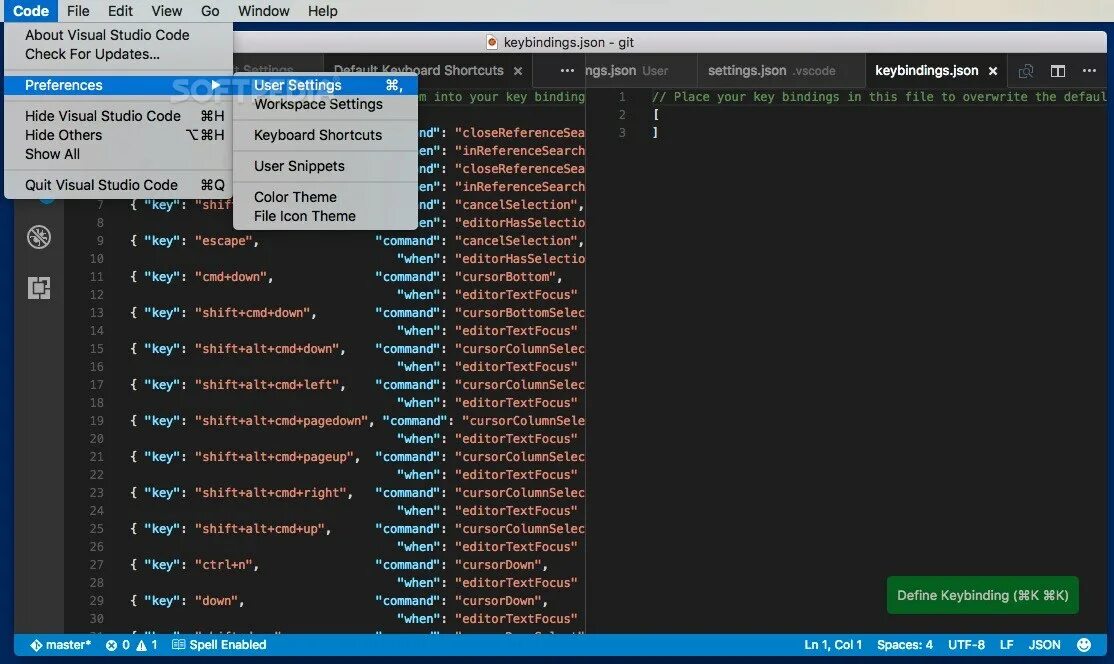Choose Quit Visual Studio Code

119,185
